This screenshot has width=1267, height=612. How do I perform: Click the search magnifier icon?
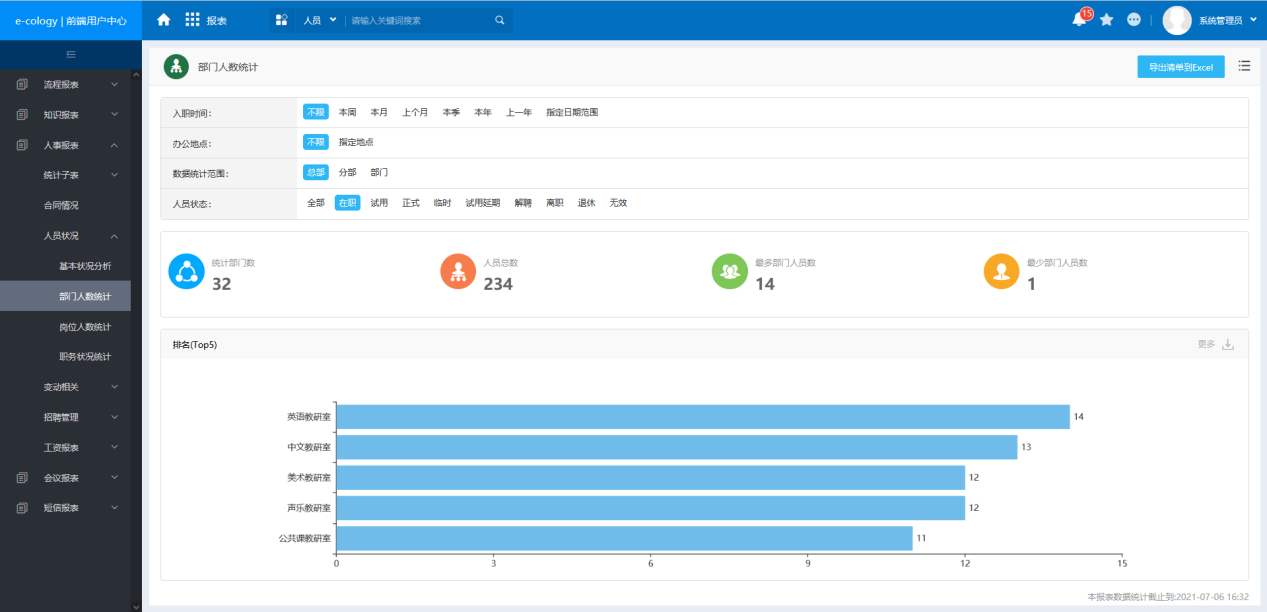coord(500,20)
